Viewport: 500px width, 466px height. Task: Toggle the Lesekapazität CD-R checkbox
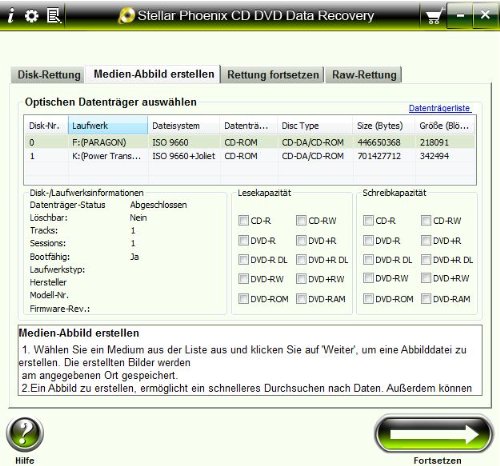(x=243, y=220)
